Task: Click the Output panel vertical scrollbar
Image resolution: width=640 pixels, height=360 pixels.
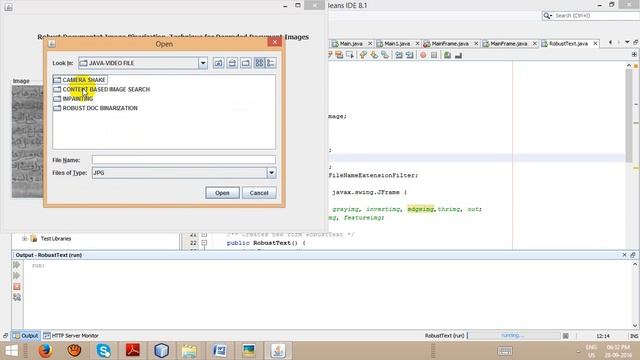Action: click(635, 295)
